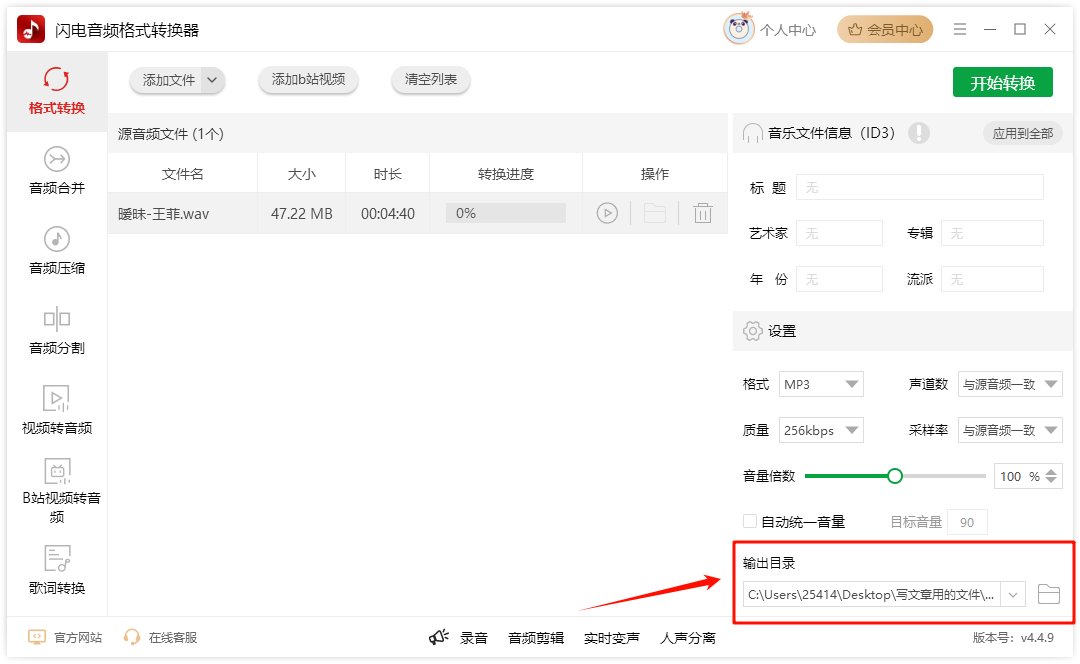Click the 0% conversion progress bar
Screen dimensions: 1080x664
pos(506,214)
